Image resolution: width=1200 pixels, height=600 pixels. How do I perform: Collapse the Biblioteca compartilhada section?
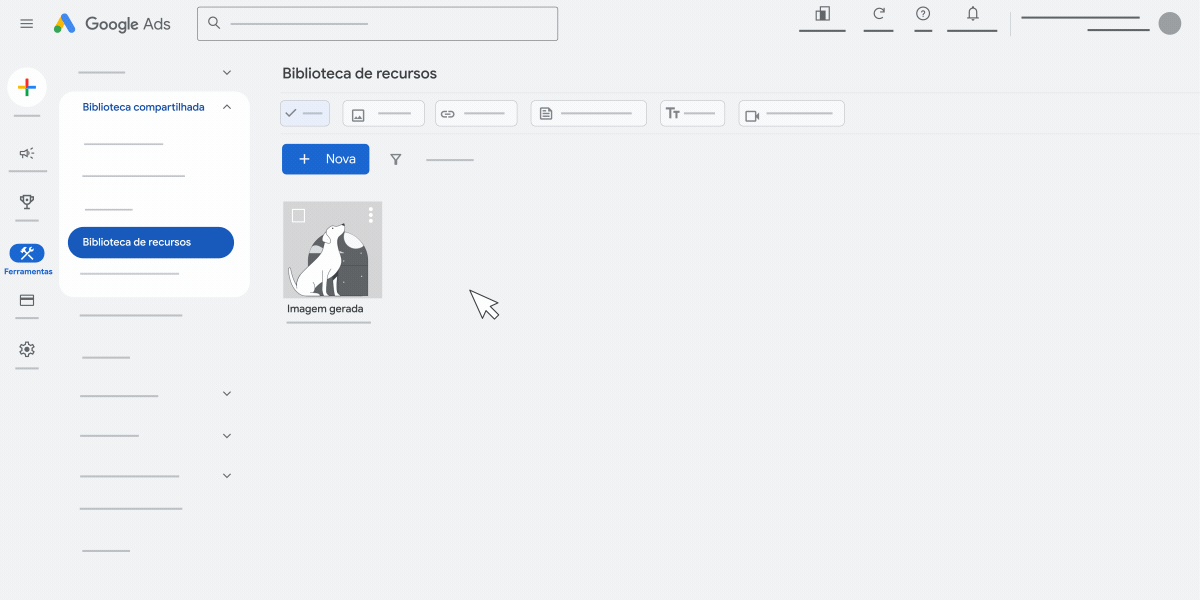pos(227,106)
